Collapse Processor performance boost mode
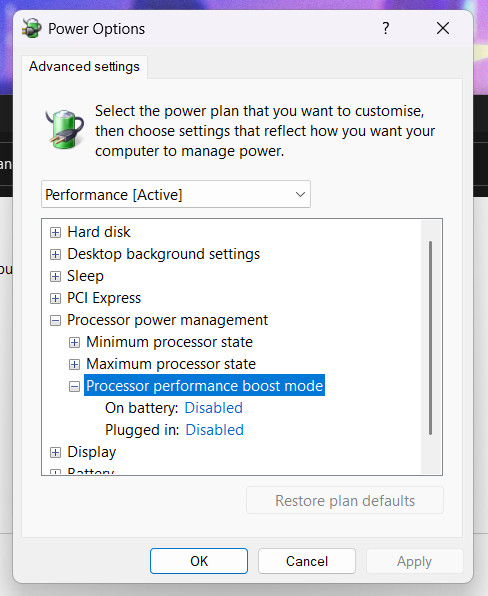The width and height of the screenshot is (488, 596). (x=74, y=387)
